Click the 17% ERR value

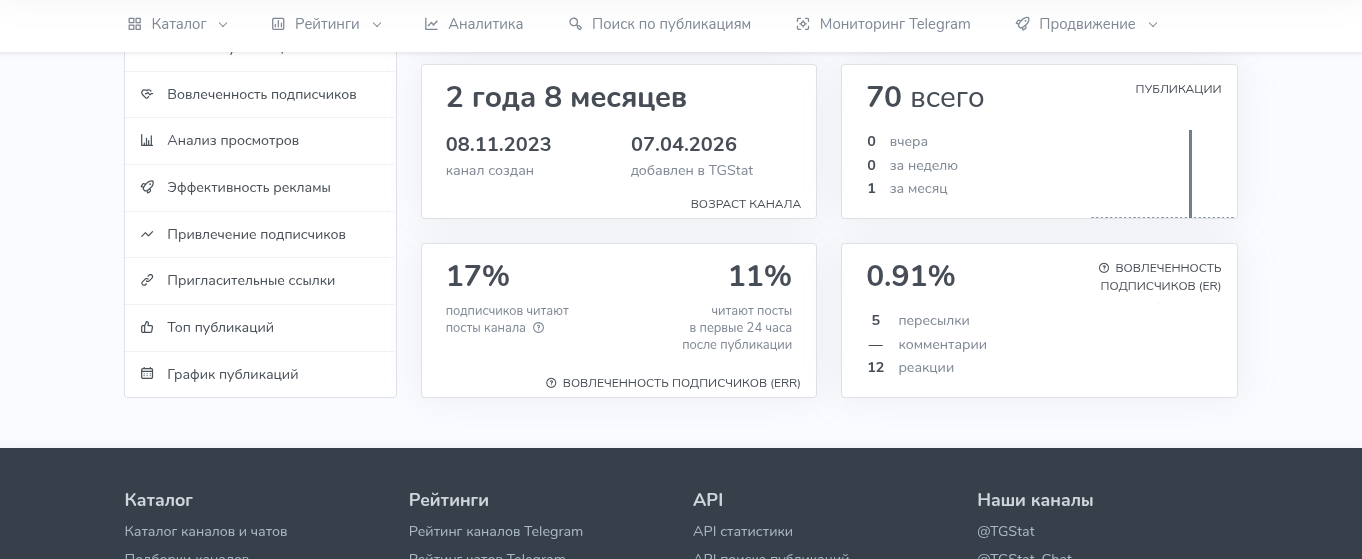[x=478, y=276]
